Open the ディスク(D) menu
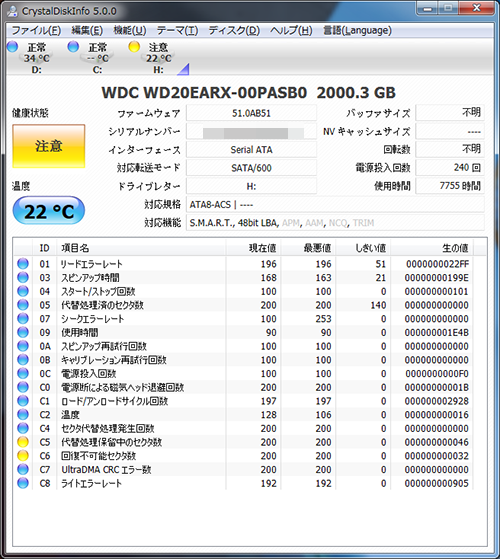 point(234,31)
